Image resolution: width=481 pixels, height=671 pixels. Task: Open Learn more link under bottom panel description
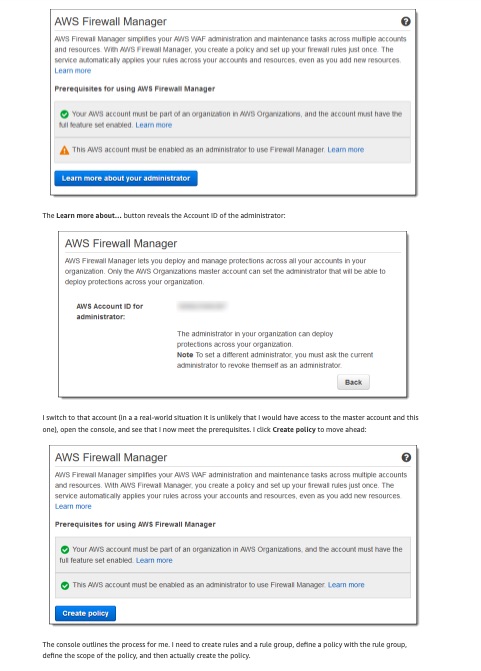(x=73, y=506)
